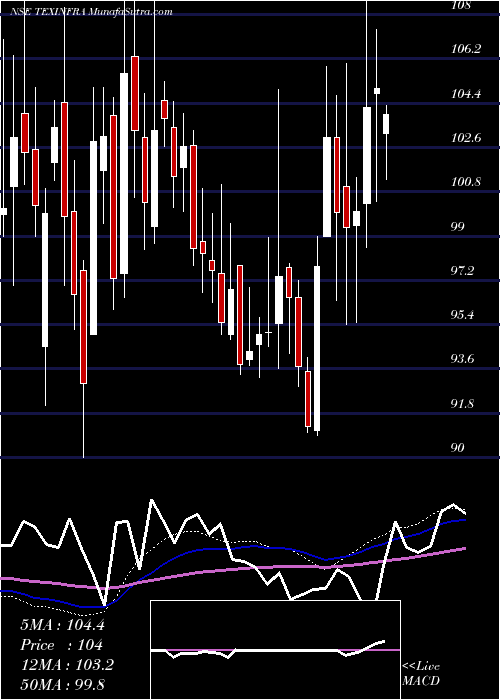Click the 50MA : 99.8 readout
Viewport: 500px width, 700px height.
point(62,684)
